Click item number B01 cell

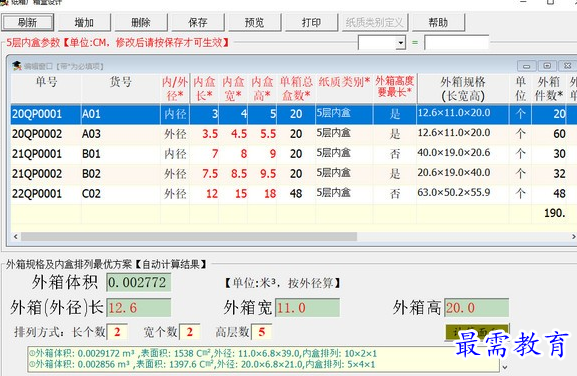[x=121, y=154]
